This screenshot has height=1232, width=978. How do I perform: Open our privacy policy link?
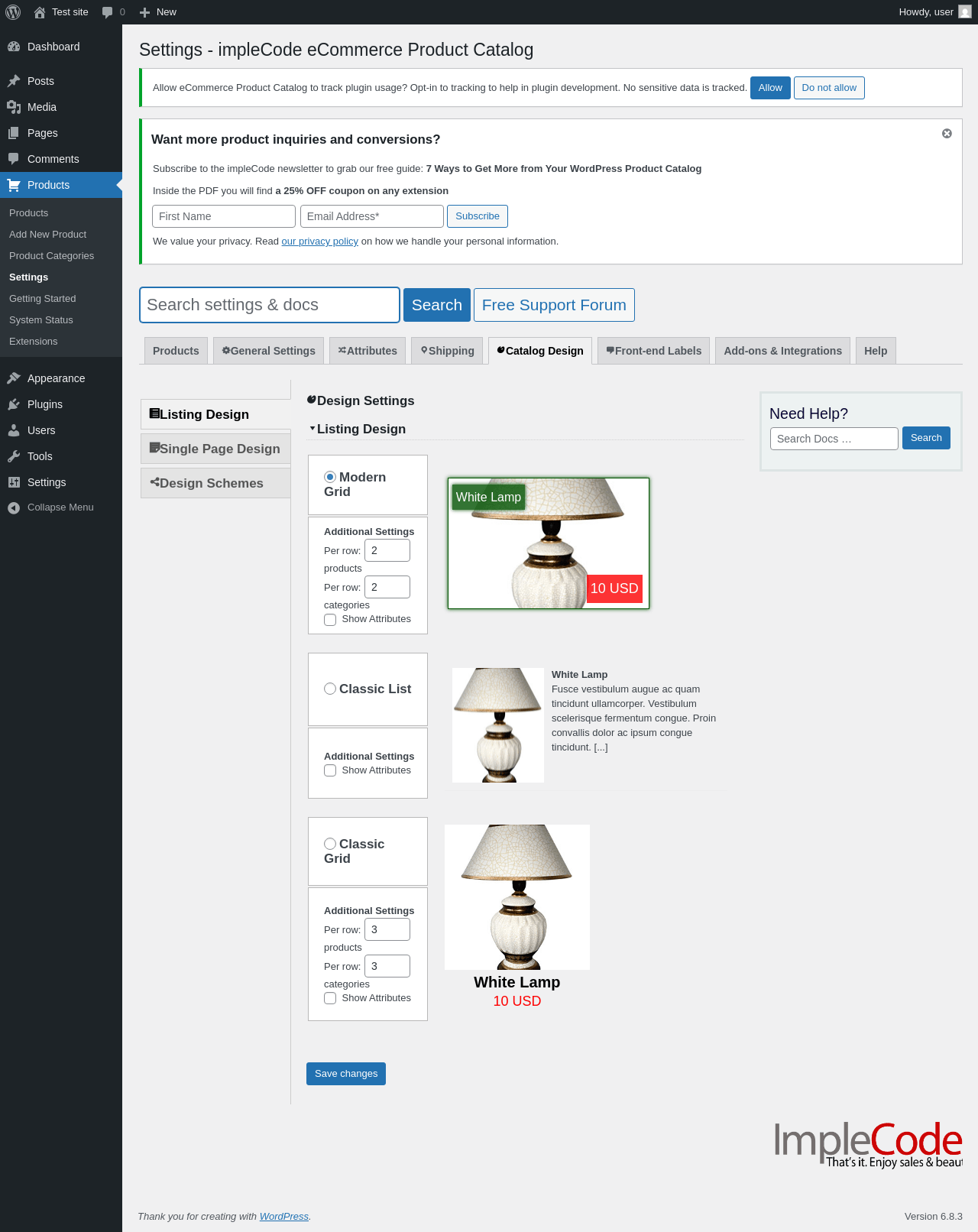tap(319, 242)
